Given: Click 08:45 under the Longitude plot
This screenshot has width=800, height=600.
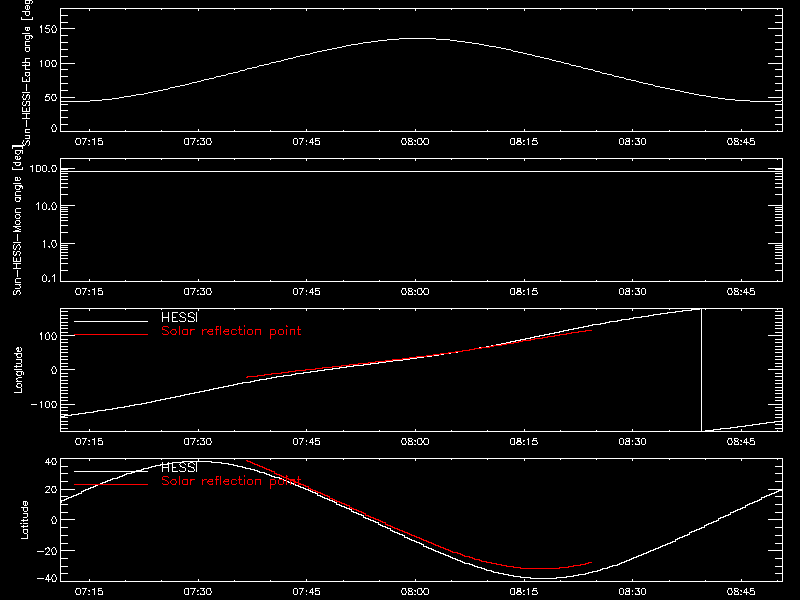Looking at the screenshot, I should 741,442.
